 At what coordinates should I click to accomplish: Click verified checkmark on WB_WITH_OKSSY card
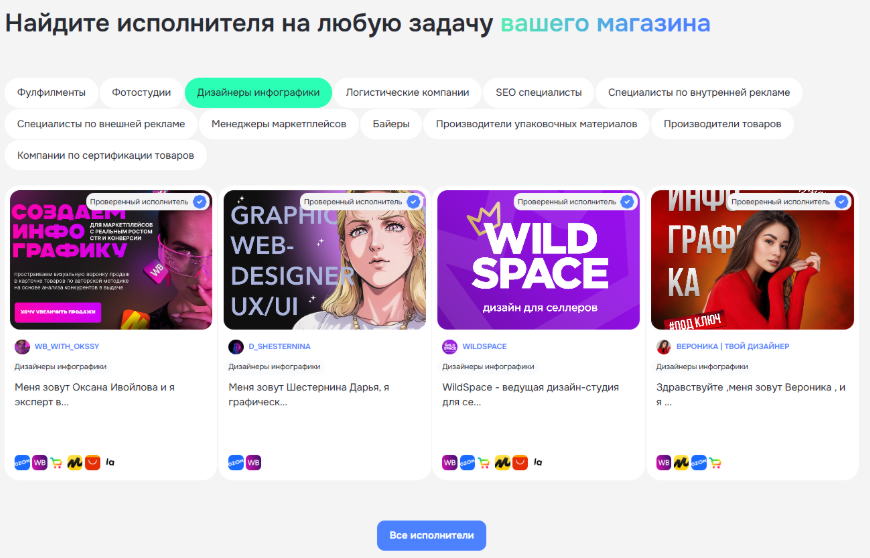tap(200, 202)
